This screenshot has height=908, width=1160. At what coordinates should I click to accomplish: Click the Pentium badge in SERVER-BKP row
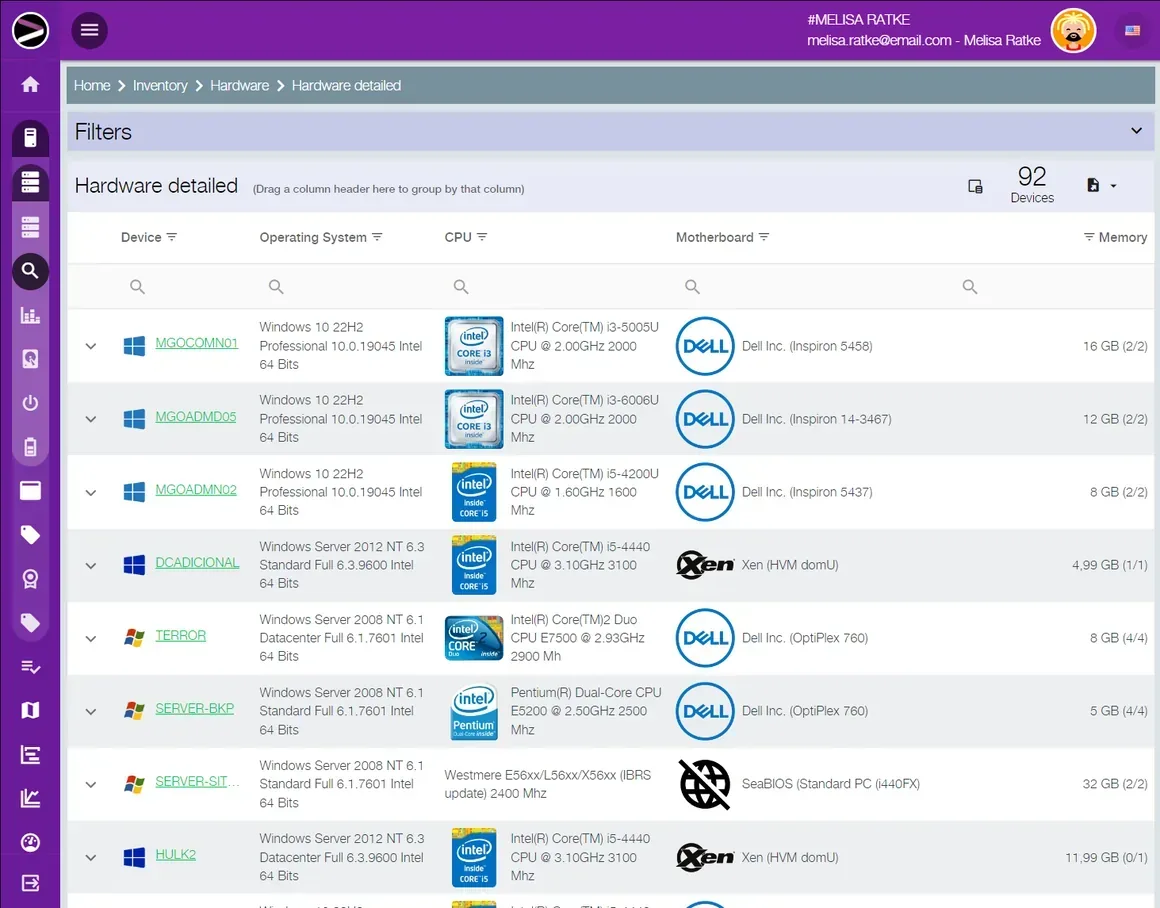click(x=474, y=711)
